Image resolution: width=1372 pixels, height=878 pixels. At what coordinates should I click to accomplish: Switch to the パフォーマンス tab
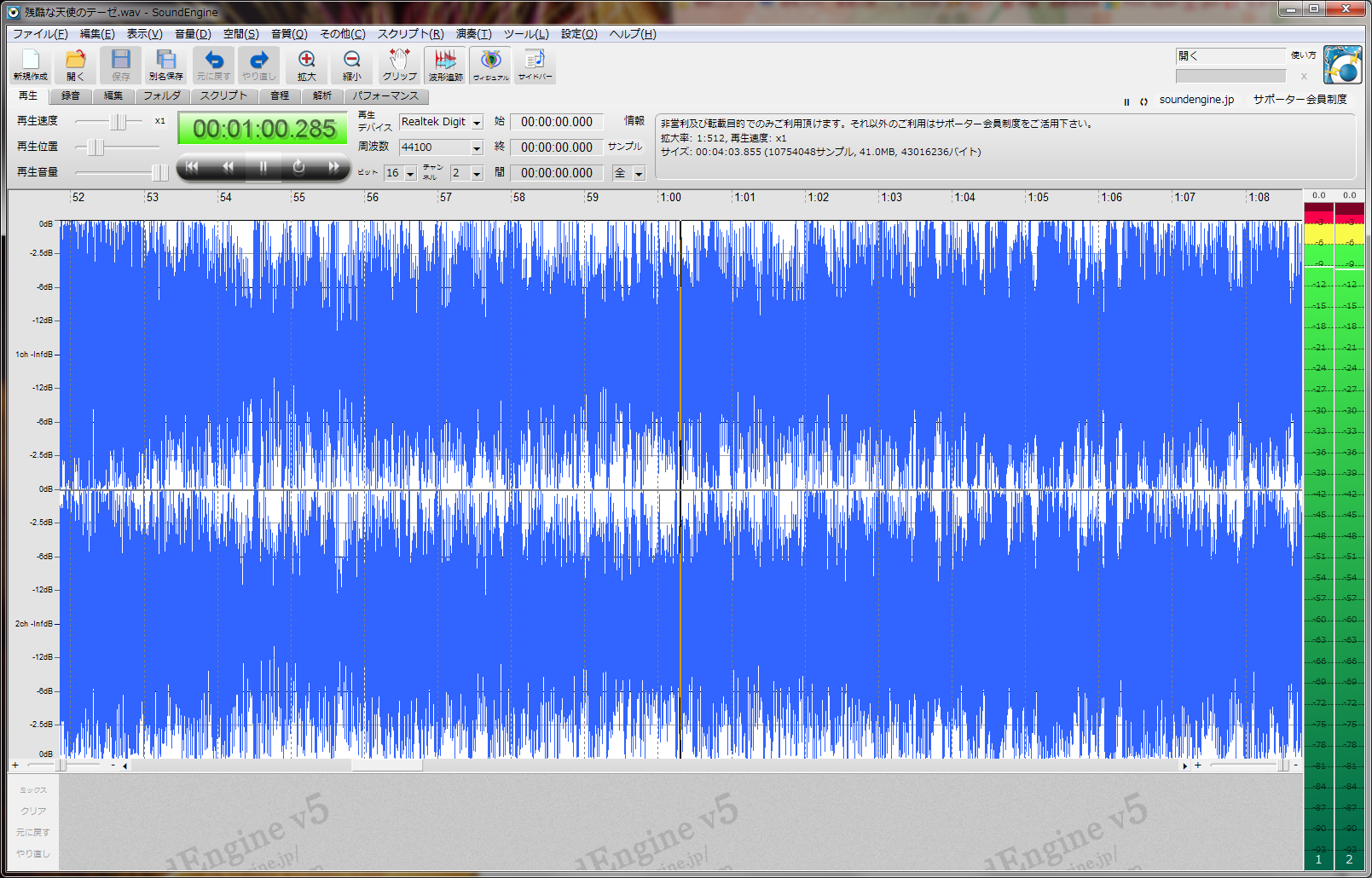(x=386, y=96)
